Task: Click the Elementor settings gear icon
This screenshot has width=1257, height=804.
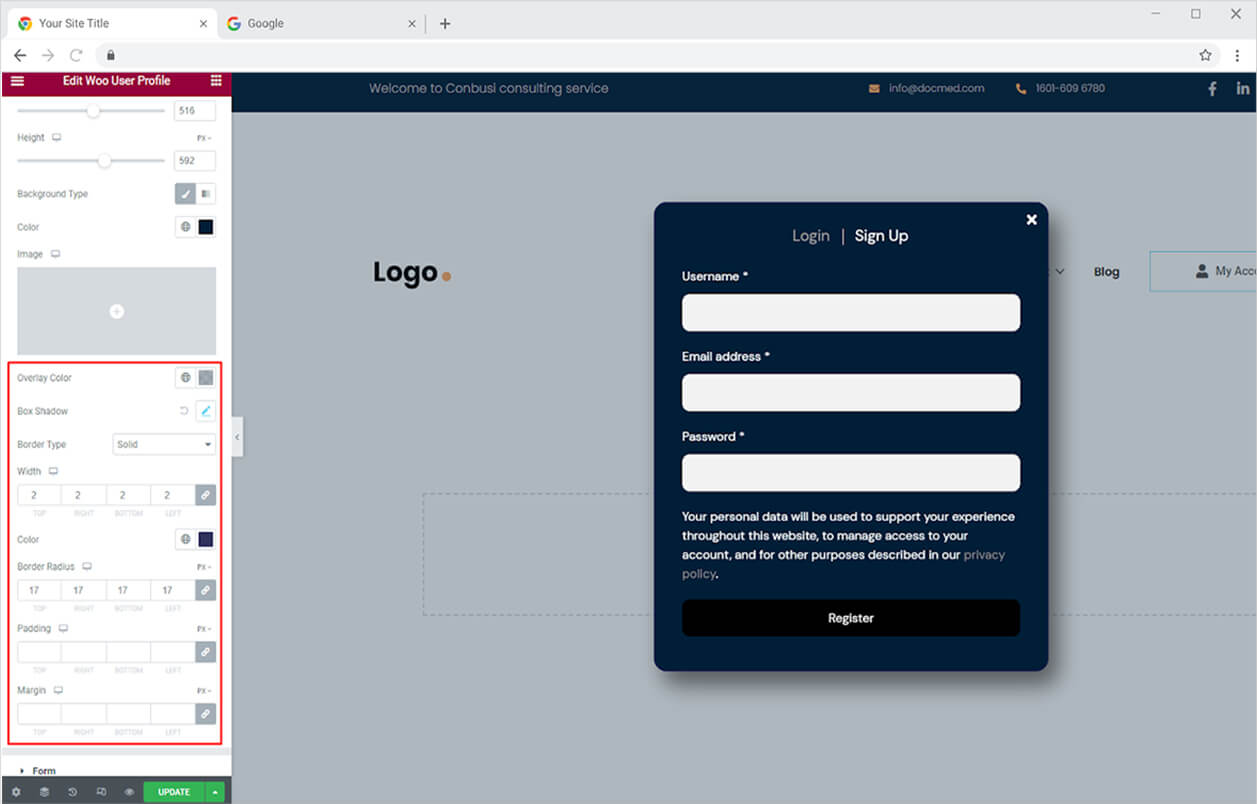Action: (16, 792)
